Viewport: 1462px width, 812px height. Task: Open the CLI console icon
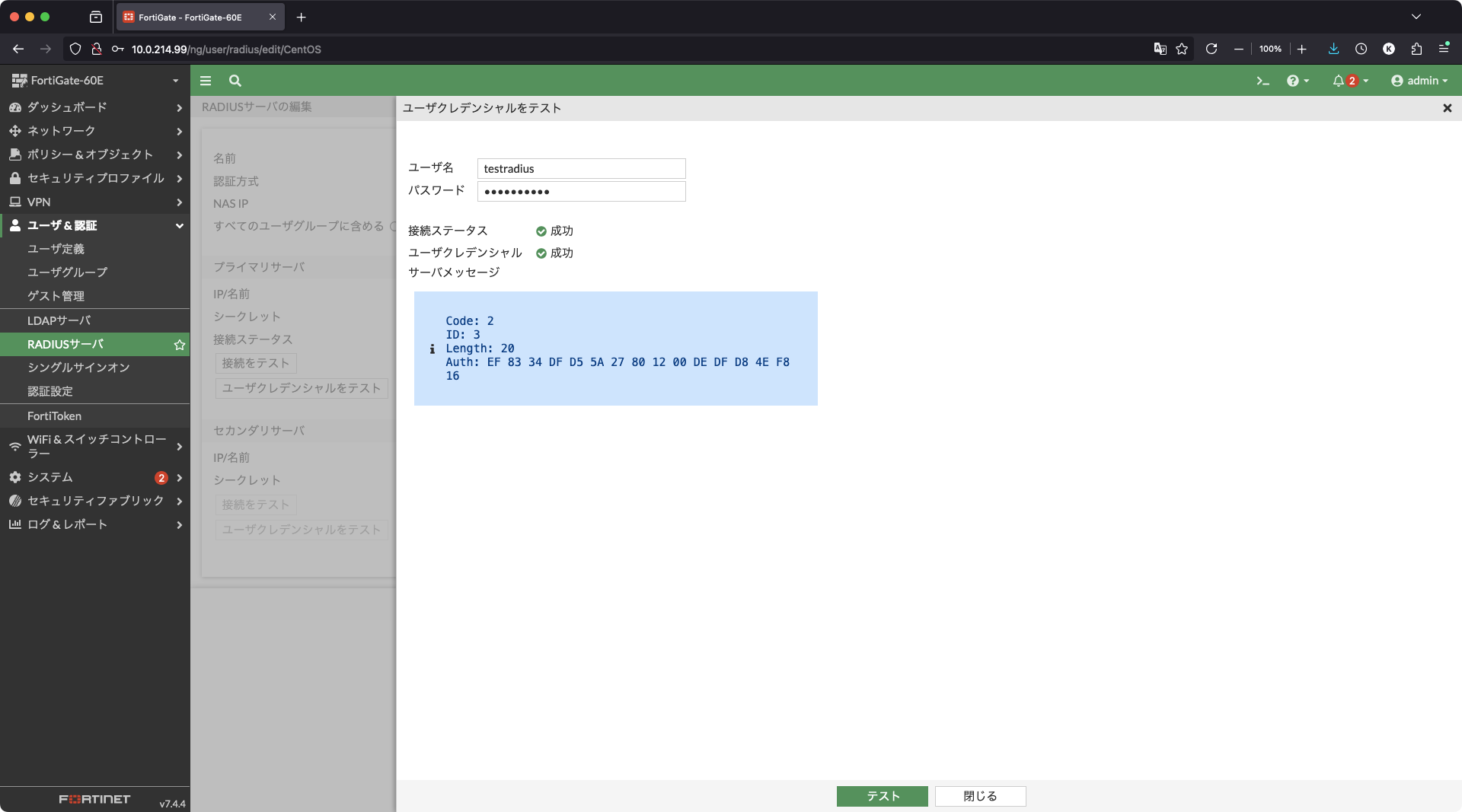1262,81
